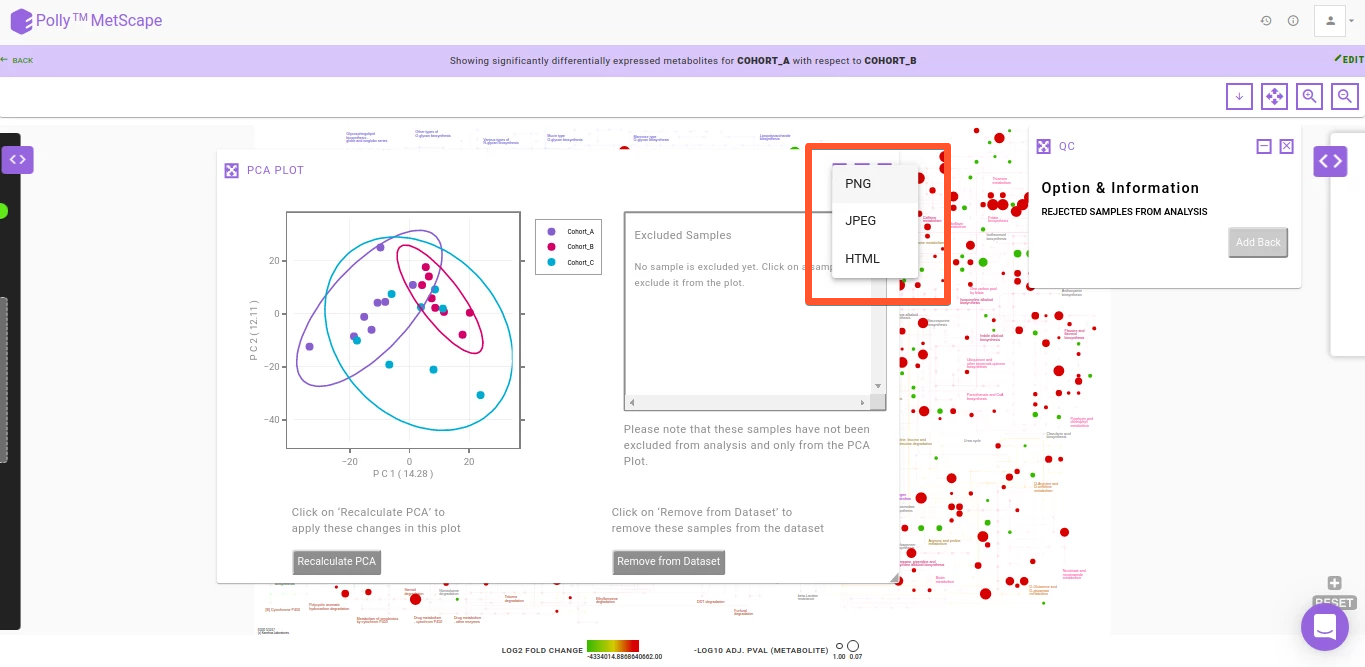Close the QC panel
The width and height of the screenshot is (1365, 667).
(x=1287, y=146)
